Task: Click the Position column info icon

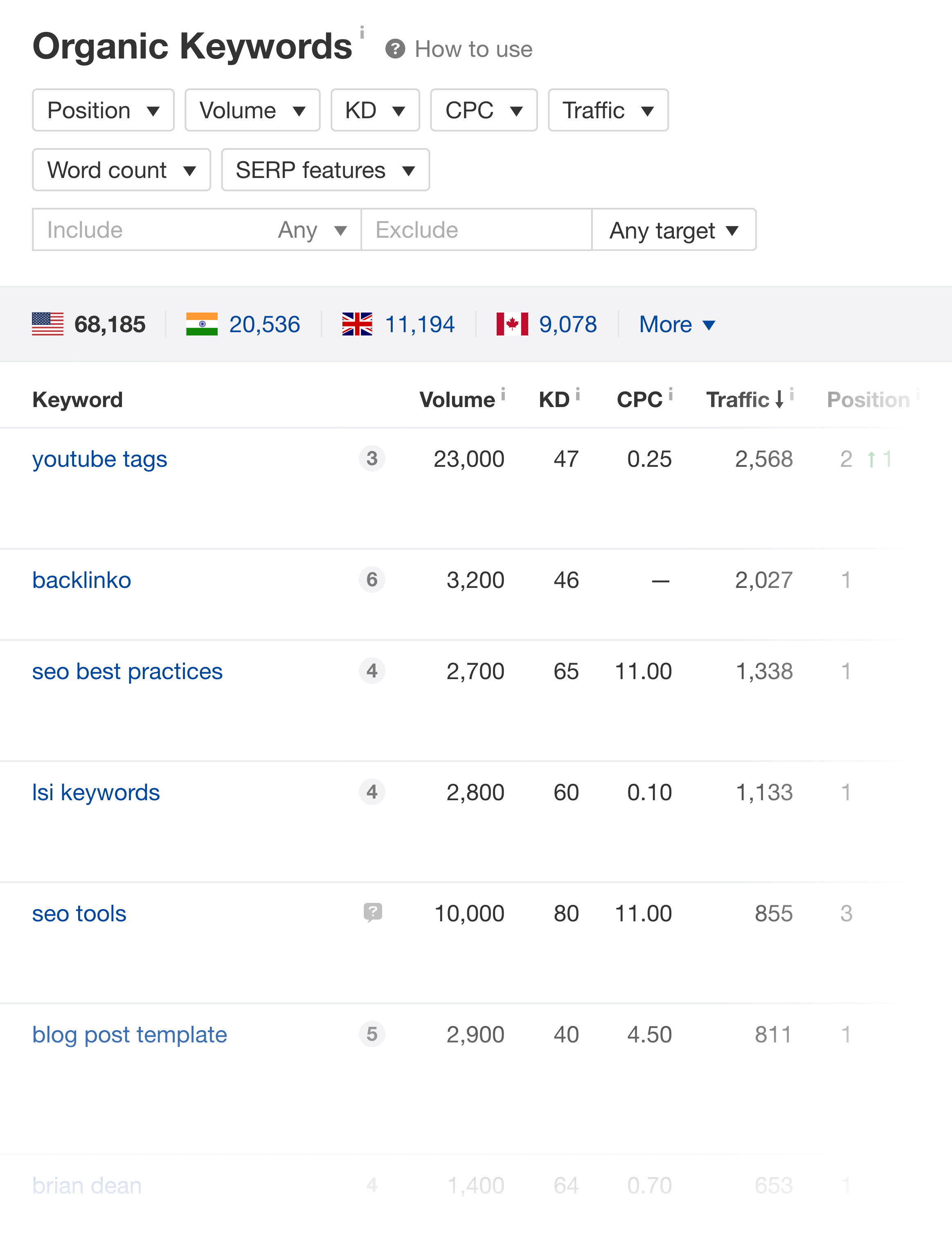Action: (x=918, y=394)
